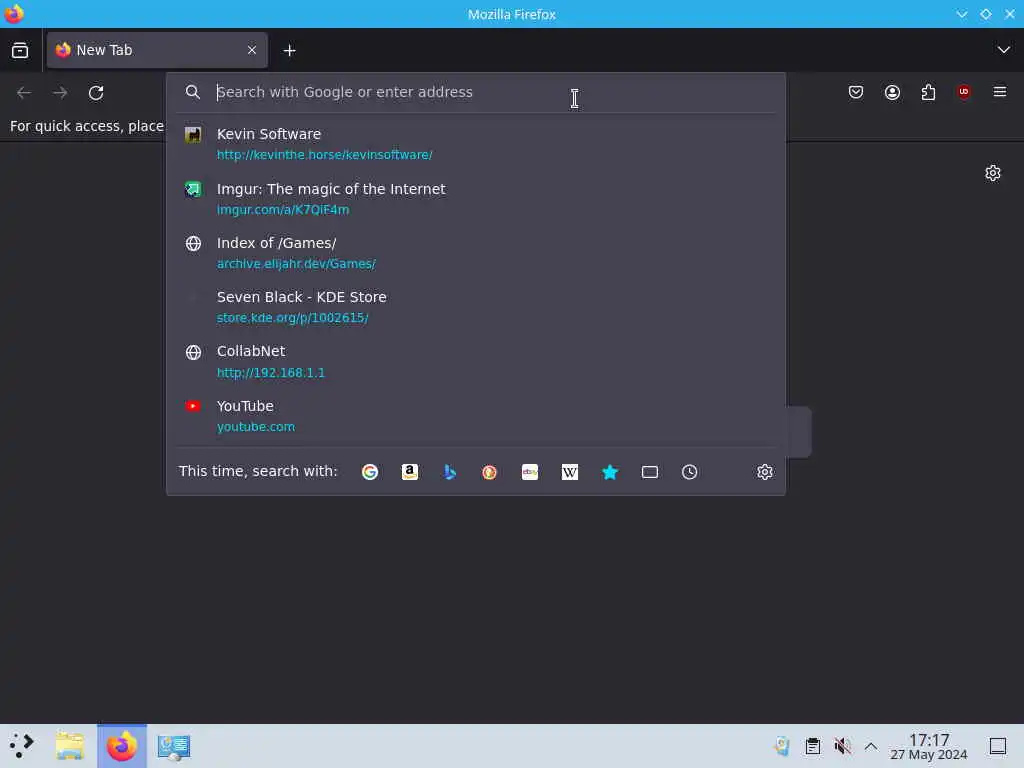This screenshot has width=1024, height=768.
Task: Search this time with Wikipedia
Action: [569, 472]
